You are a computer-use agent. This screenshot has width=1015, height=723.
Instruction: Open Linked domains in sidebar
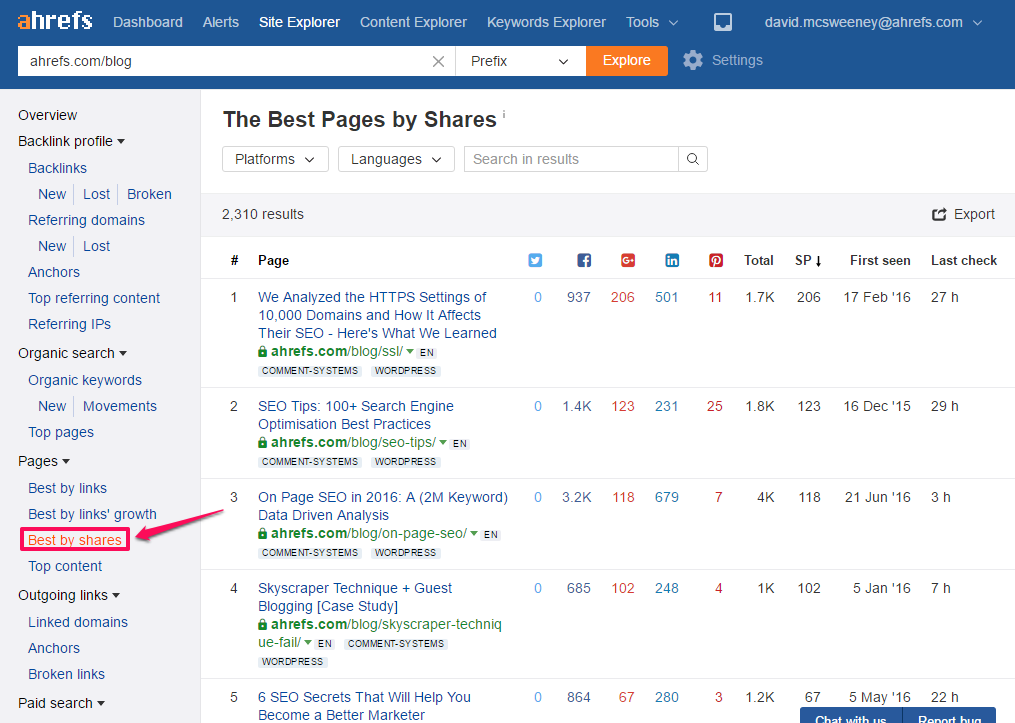(x=78, y=623)
